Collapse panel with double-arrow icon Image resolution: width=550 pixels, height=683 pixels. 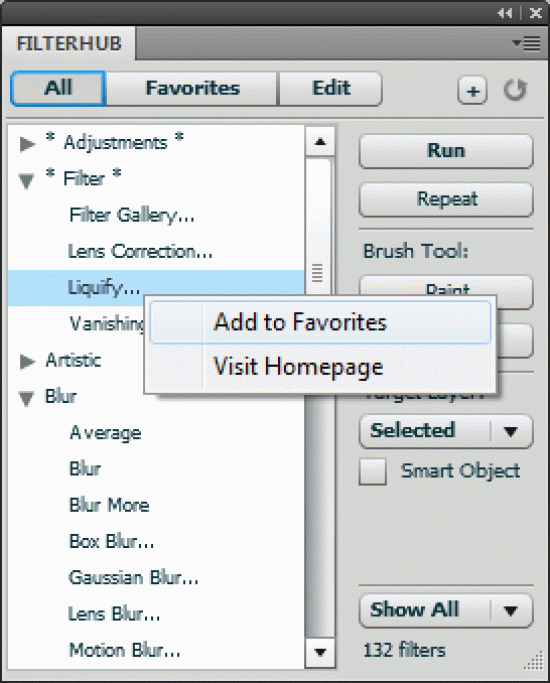point(505,14)
